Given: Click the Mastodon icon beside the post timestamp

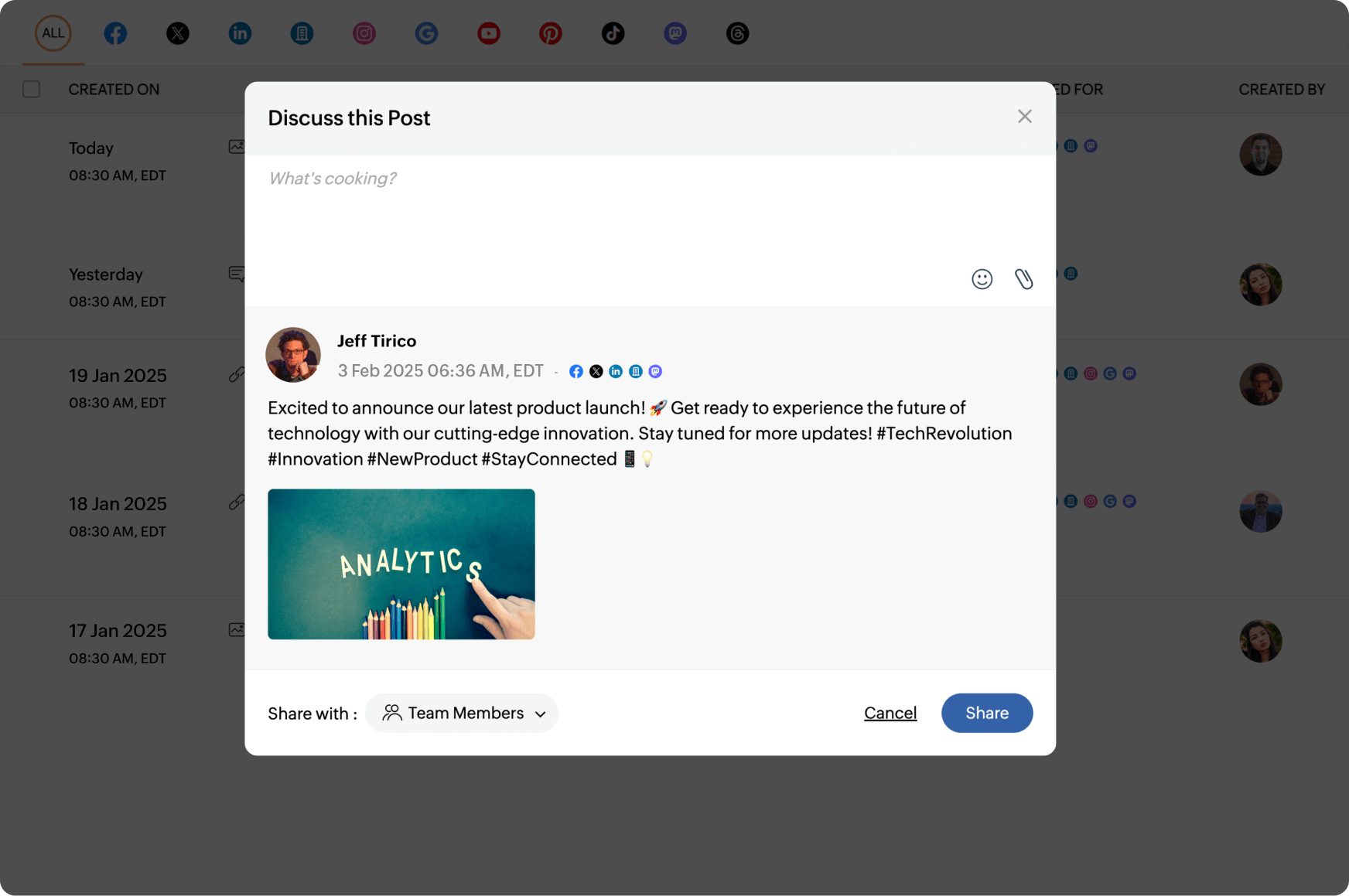Looking at the screenshot, I should (x=655, y=372).
